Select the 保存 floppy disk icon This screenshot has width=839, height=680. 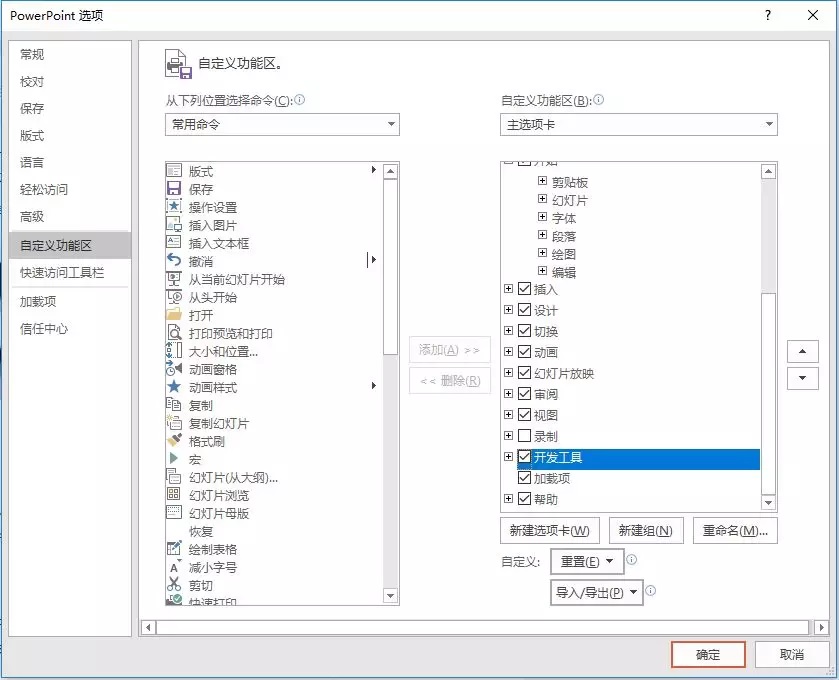174,188
